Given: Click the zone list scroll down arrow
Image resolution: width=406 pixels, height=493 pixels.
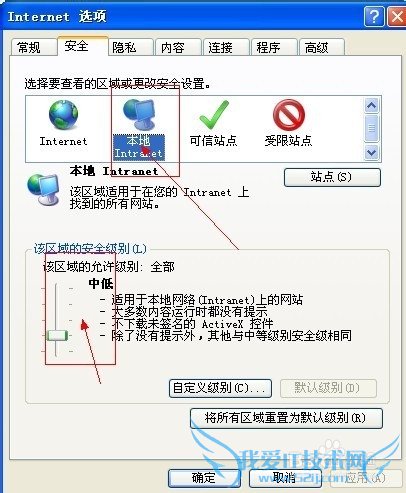Looking at the screenshot, I should pyautogui.click(x=371, y=153).
